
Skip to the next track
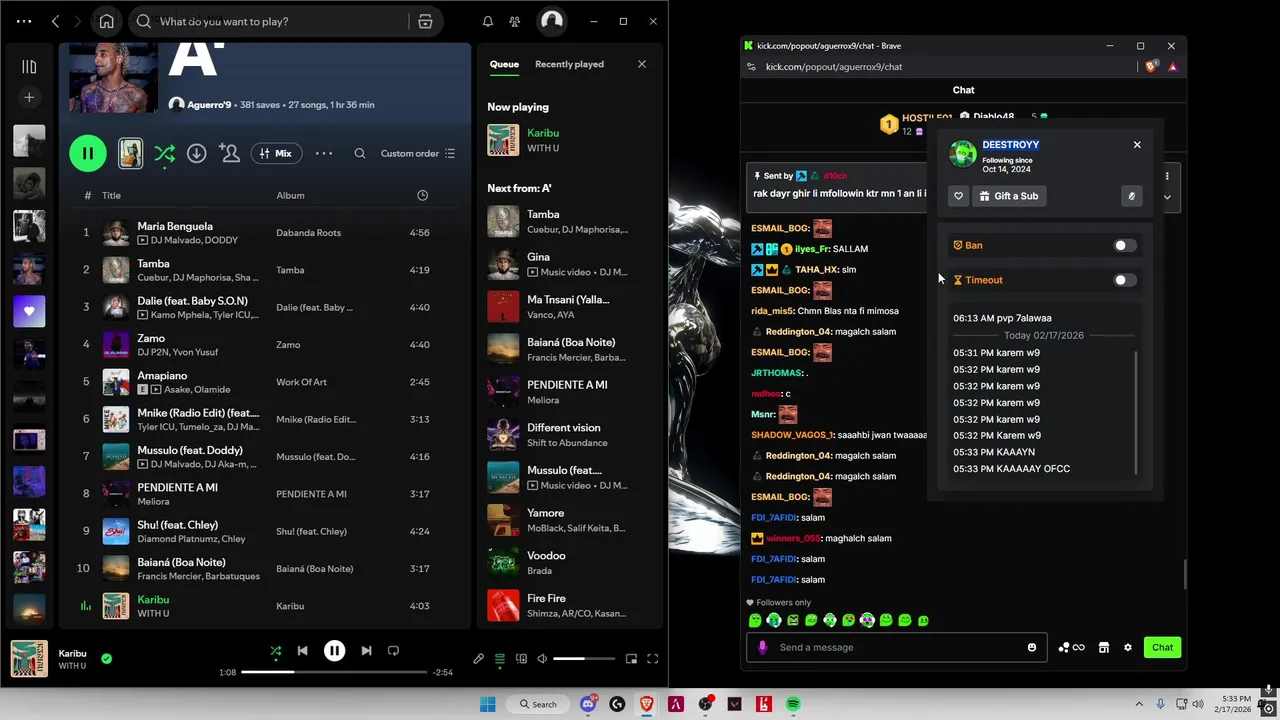pyautogui.click(x=366, y=651)
